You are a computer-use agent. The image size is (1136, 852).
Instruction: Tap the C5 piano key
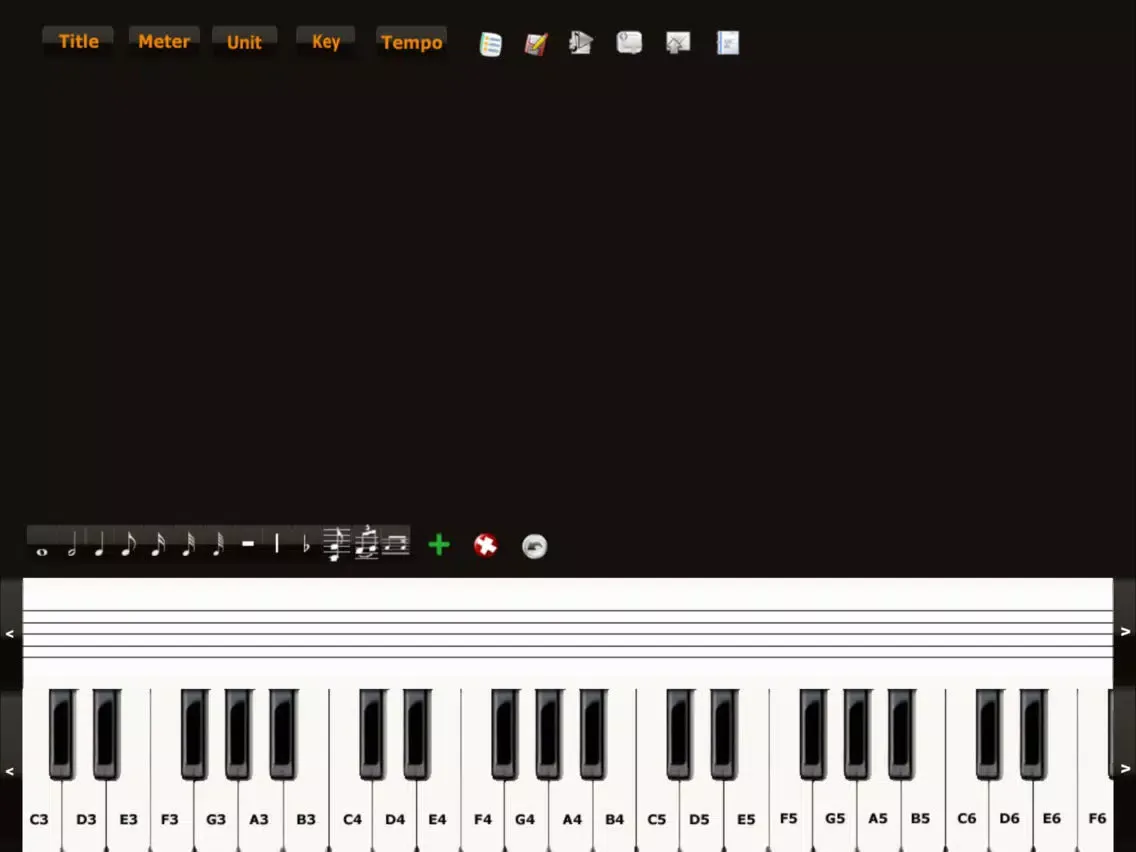(x=656, y=819)
